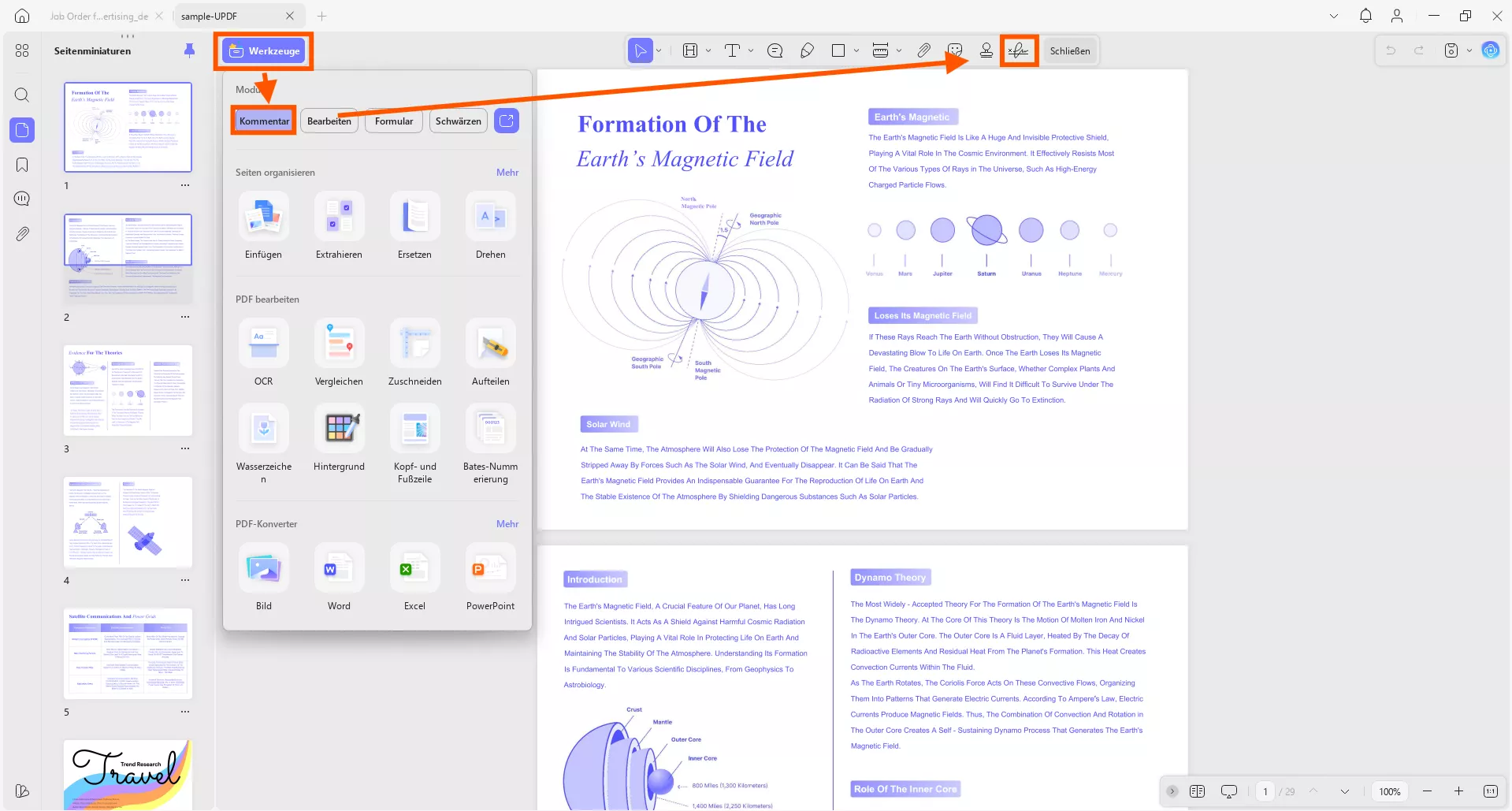Add a sticky note comment
This screenshot has width=1512, height=811.
point(775,51)
